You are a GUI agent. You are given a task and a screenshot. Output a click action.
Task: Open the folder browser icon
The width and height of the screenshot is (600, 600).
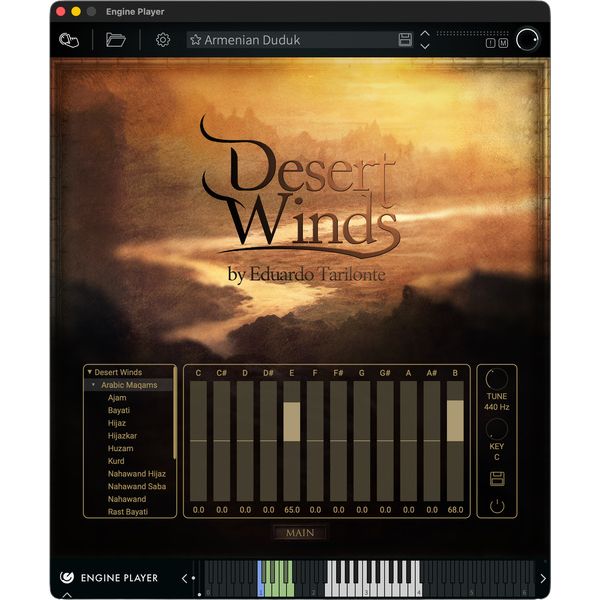pos(116,40)
